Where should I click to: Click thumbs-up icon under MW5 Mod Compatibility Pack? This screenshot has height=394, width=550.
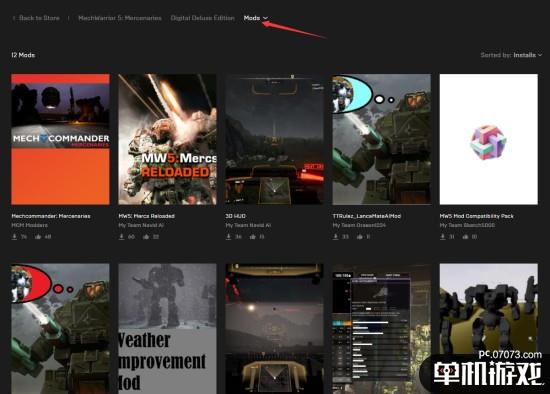(465, 237)
